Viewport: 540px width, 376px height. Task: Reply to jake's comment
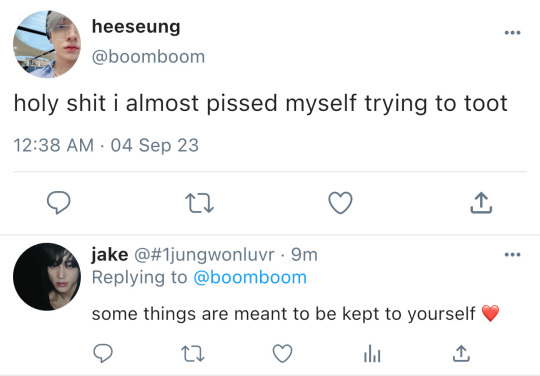click(103, 353)
